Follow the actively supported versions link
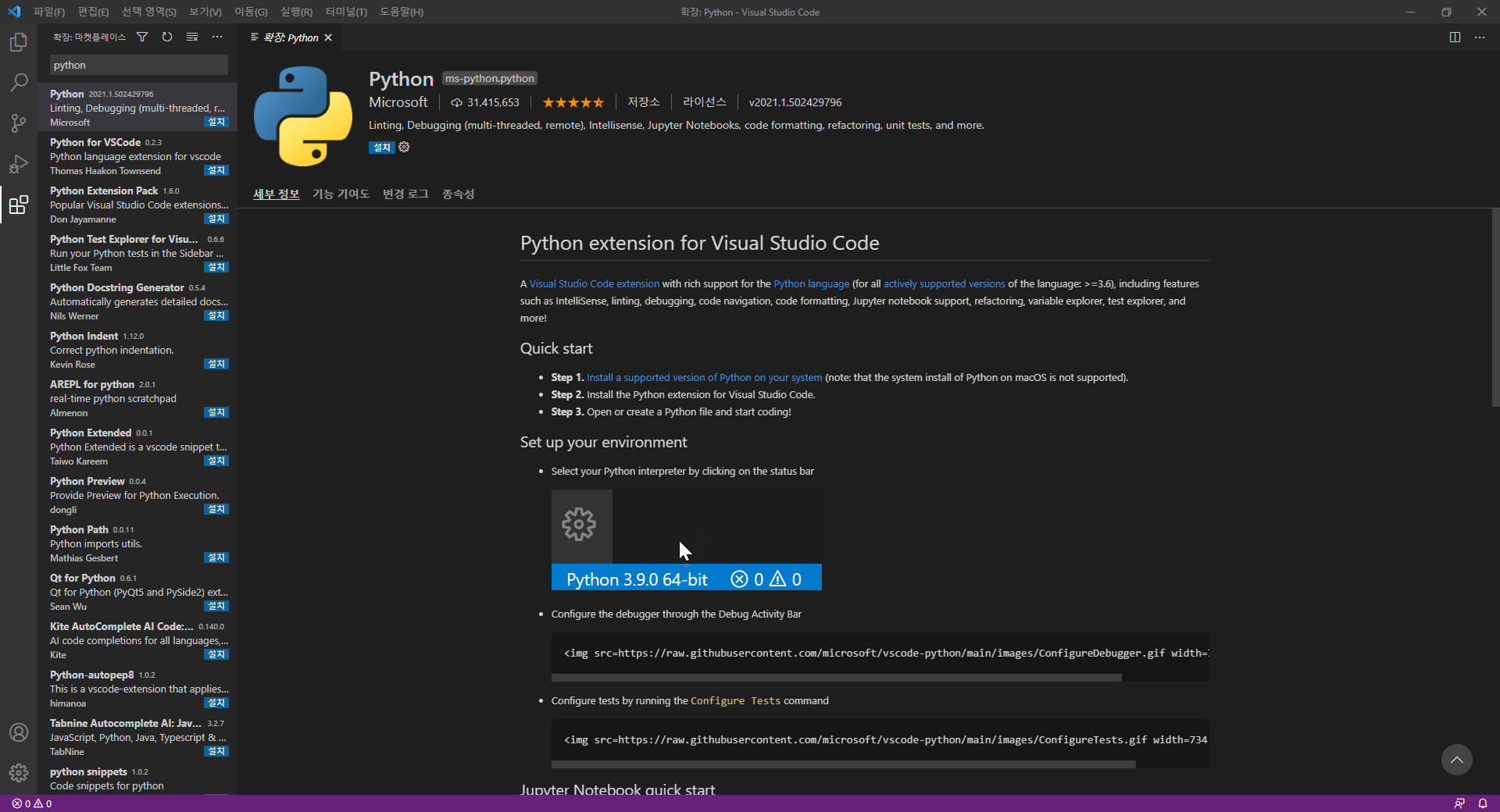This screenshot has width=1500, height=812. tap(945, 283)
